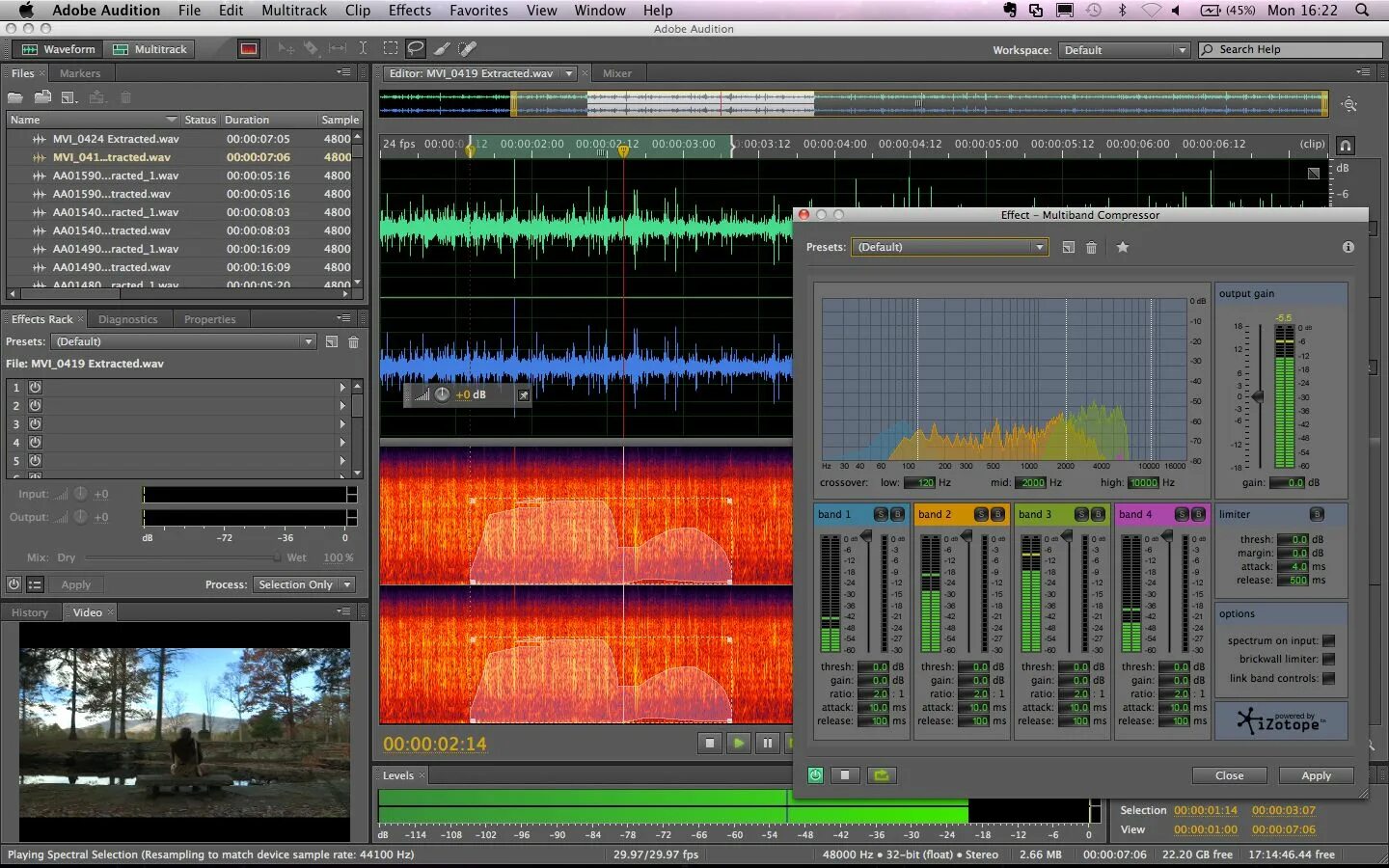The height and width of the screenshot is (868, 1389).
Task: Toggle list view icon in Effects Rack
Action: pyautogui.click(x=35, y=584)
